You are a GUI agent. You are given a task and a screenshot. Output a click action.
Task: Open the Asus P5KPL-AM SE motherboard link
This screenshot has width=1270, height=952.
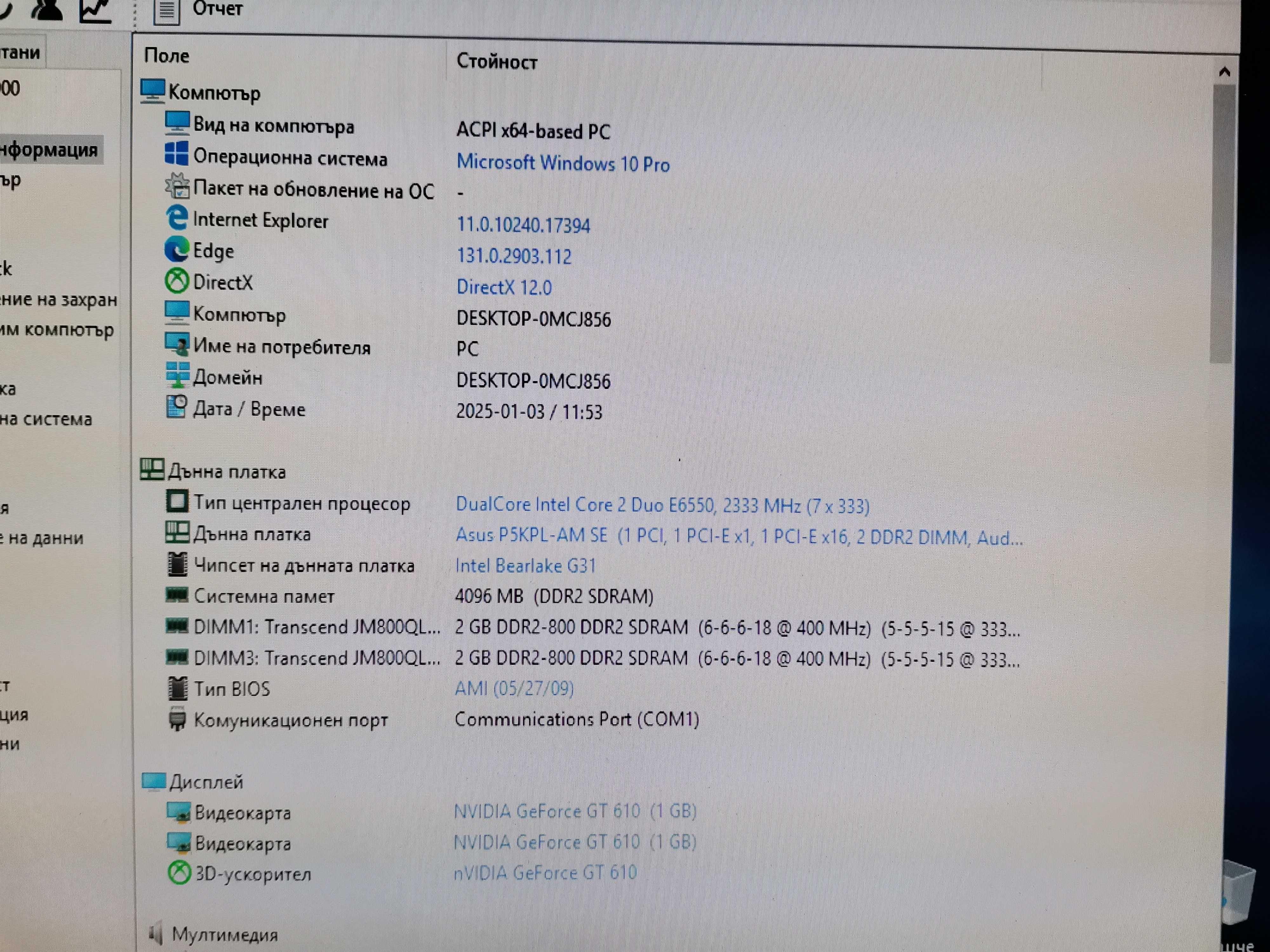pos(739,537)
